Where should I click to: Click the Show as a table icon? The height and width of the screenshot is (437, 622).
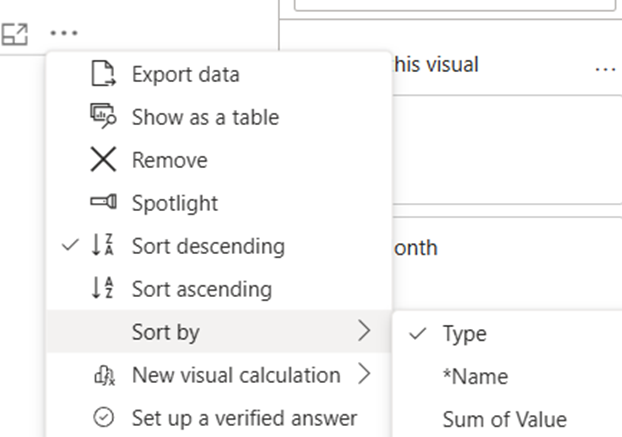click(x=103, y=117)
